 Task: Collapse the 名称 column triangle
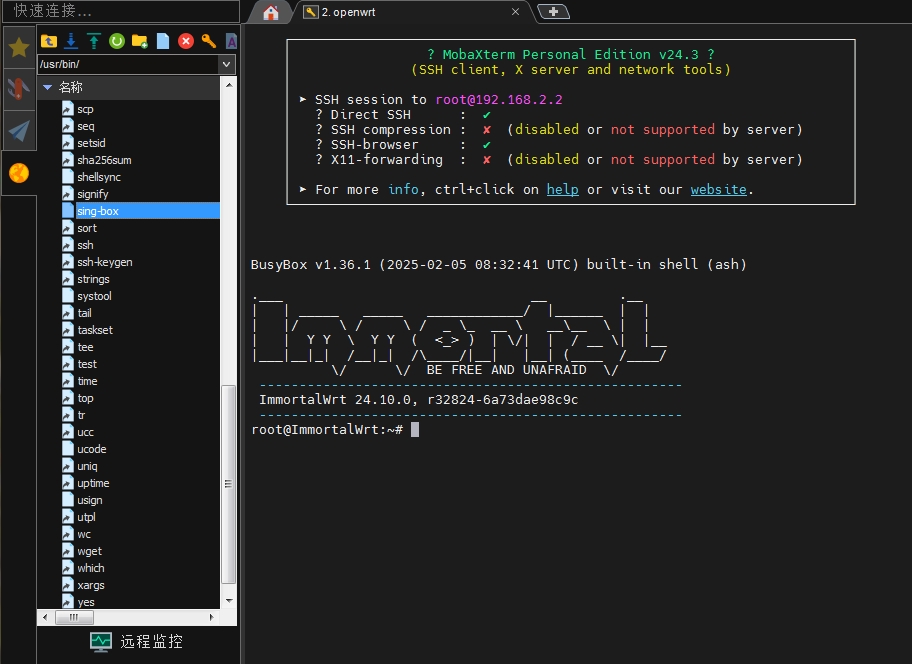click(48, 87)
